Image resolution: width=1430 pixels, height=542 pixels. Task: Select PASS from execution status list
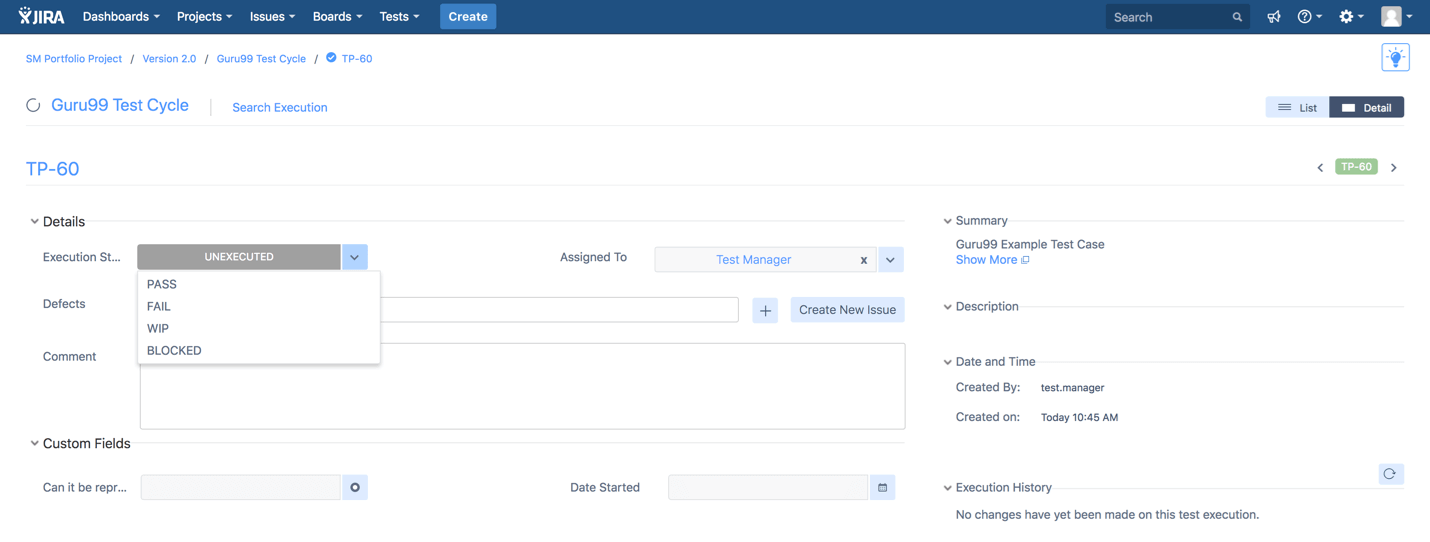coord(162,285)
